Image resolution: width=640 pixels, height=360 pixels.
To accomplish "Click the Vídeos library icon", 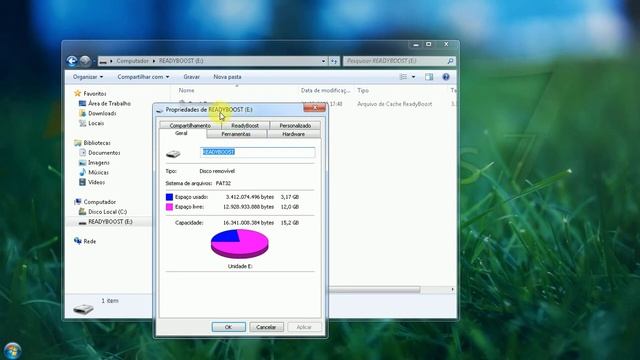I will [82, 182].
